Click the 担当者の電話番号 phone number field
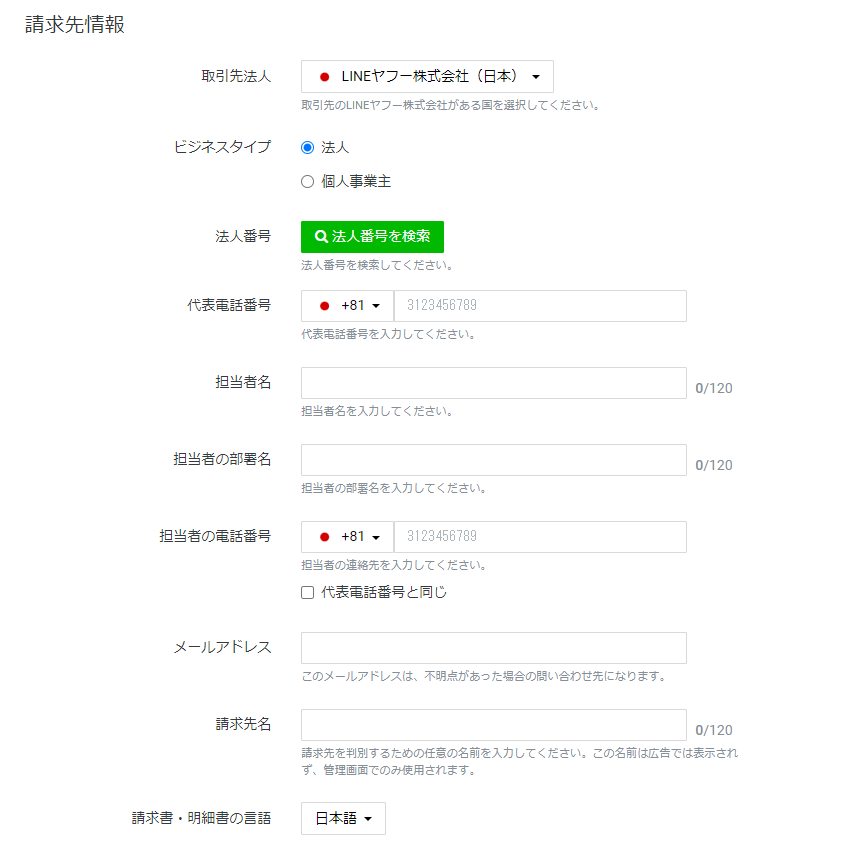 pyautogui.click(x=540, y=537)
